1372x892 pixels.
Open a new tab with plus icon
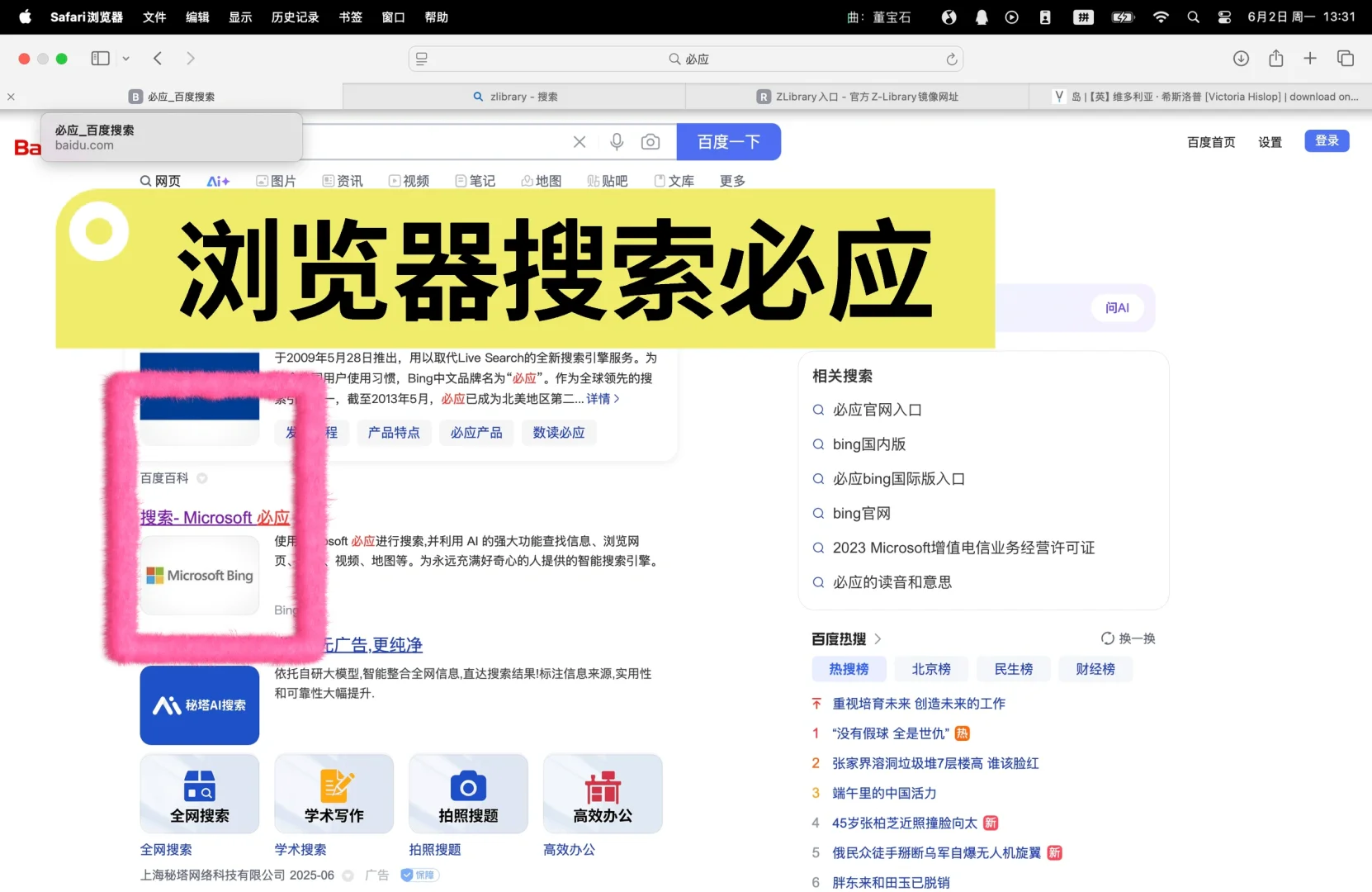[x=1310, y=58]
